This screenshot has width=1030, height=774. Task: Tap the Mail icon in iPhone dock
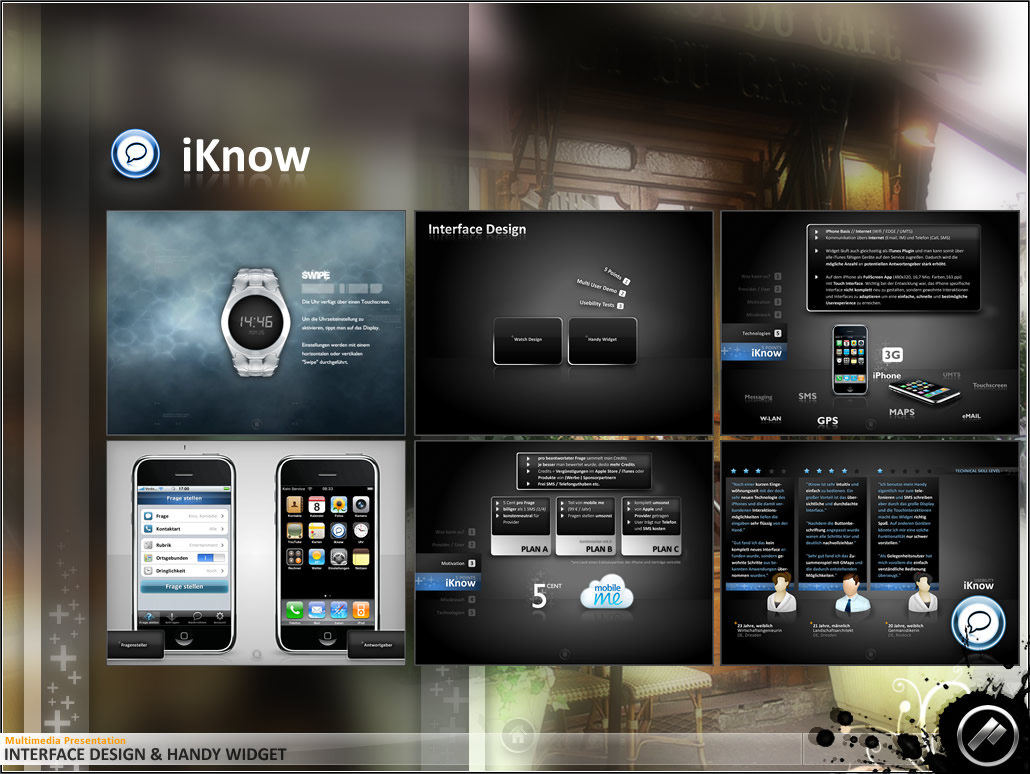coord(317,609)
